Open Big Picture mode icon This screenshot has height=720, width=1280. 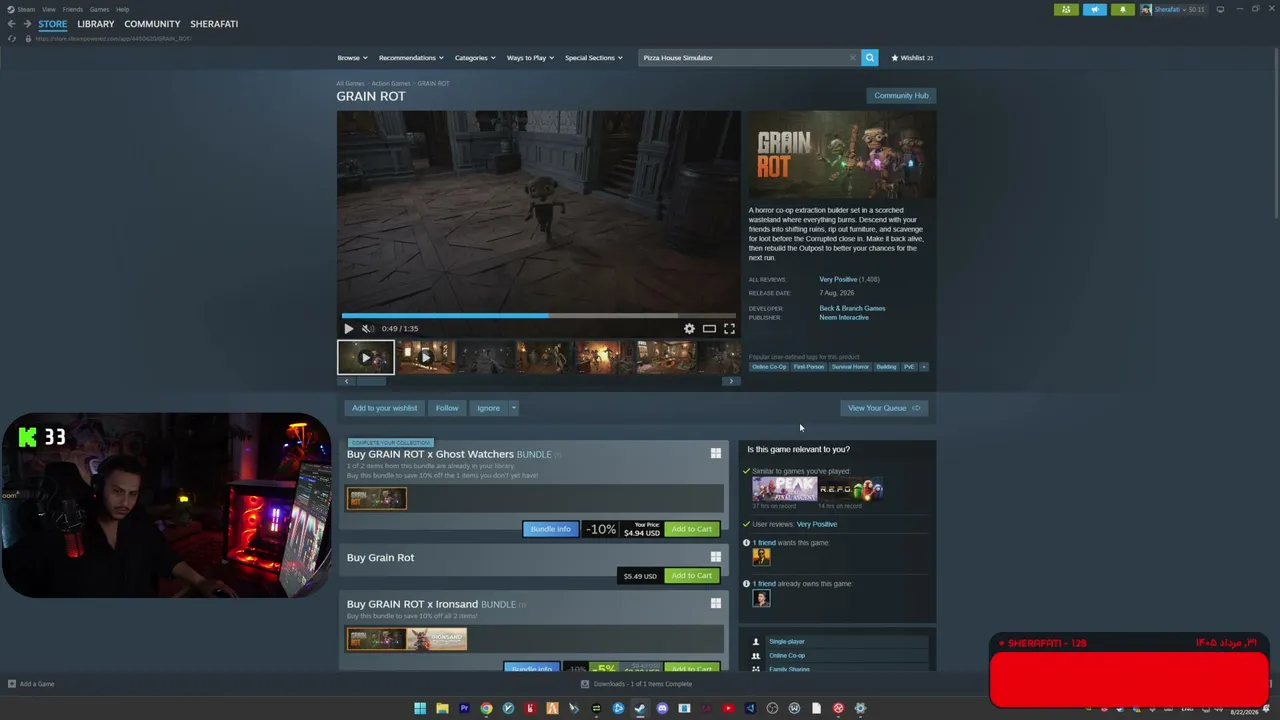coord(1220,10)
